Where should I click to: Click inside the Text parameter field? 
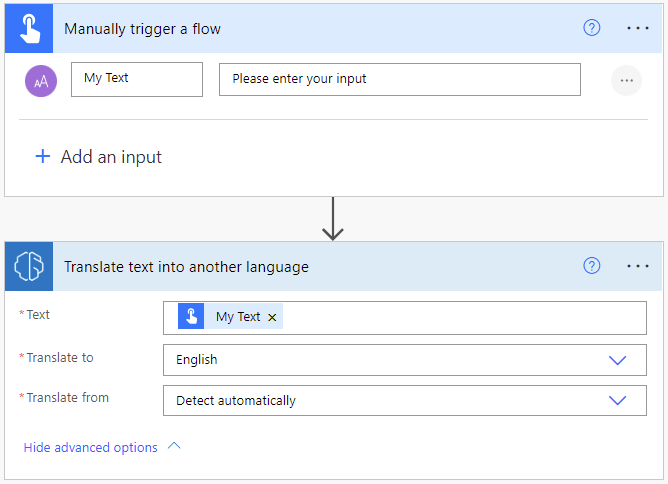click(460, 318)
